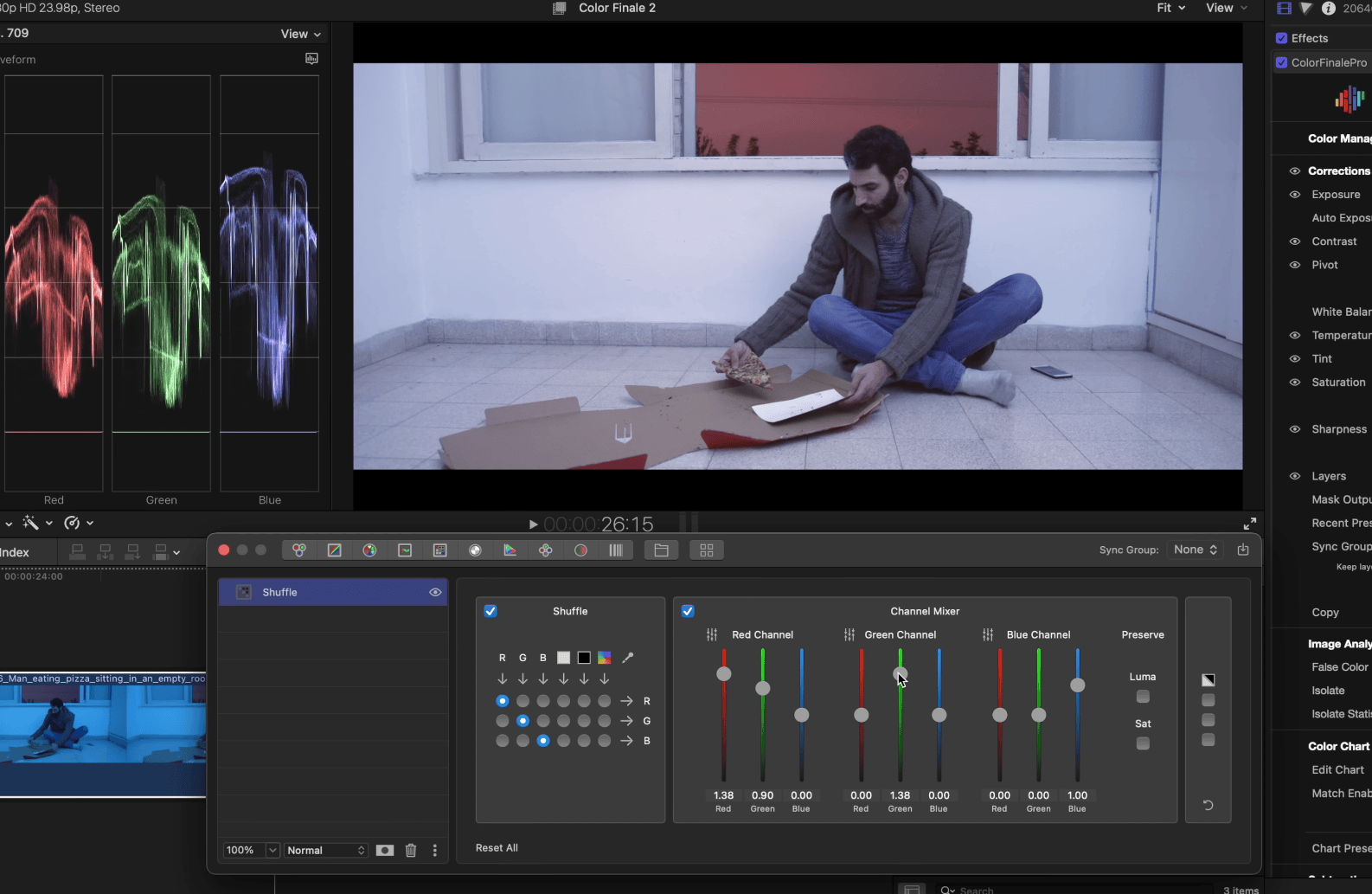
Task: Open the Sync Group None dropdown
Action: (x=1195, y=550)
